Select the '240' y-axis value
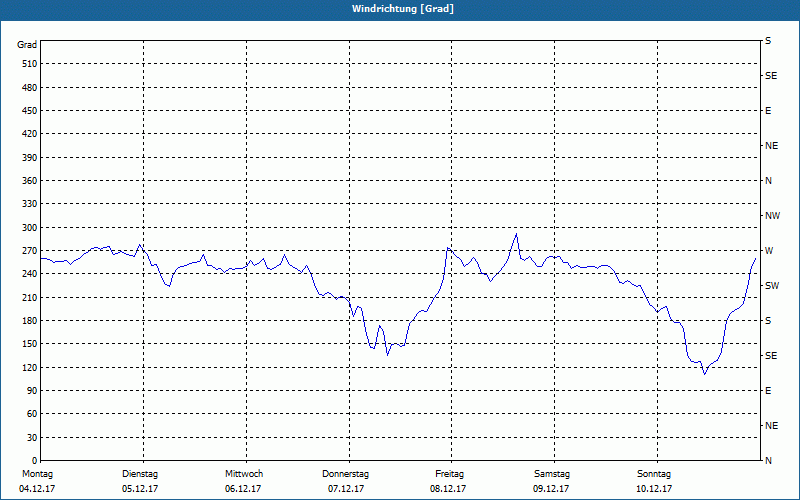This screenshot has height=500, width=800. (30, 274)
